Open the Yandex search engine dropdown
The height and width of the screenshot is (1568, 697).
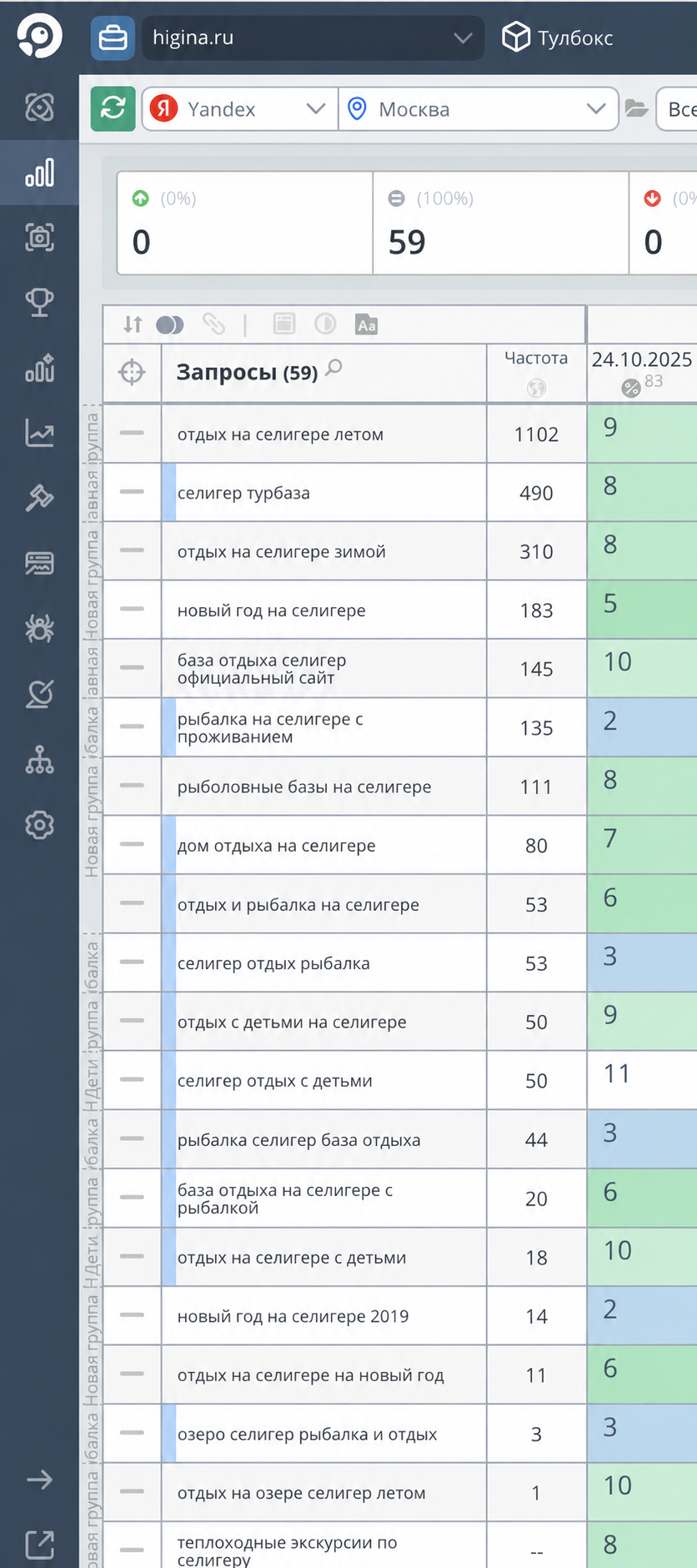240,109
